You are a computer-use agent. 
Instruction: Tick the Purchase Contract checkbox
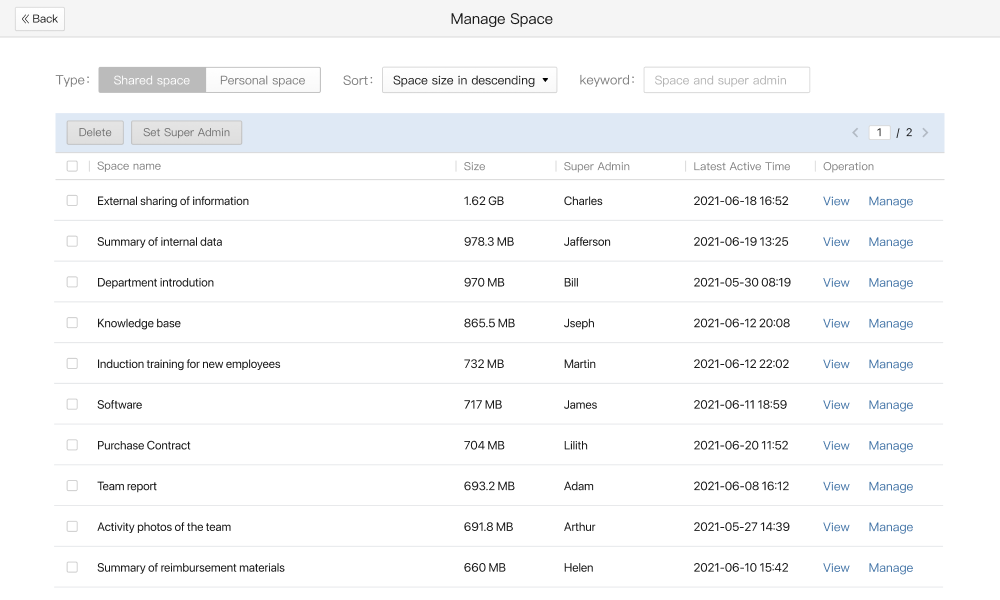coord(72,445)
